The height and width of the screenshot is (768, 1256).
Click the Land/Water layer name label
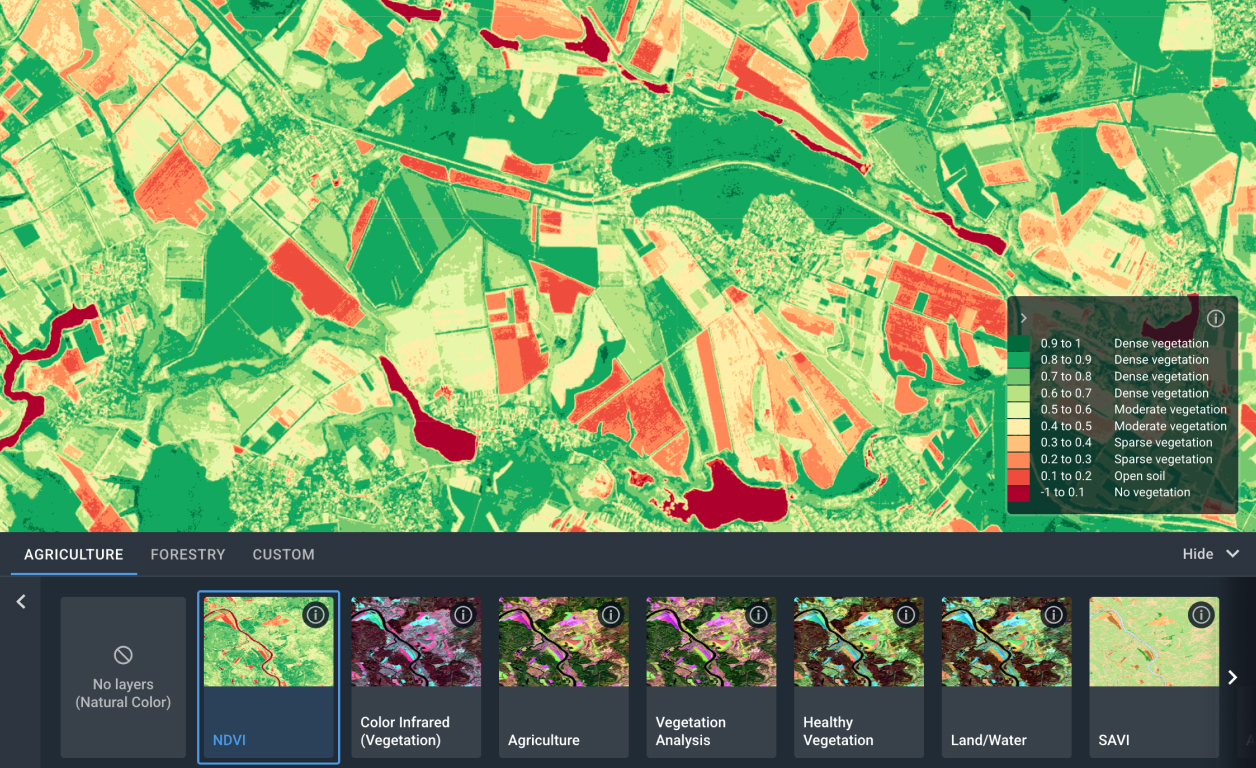pos(989,740)
